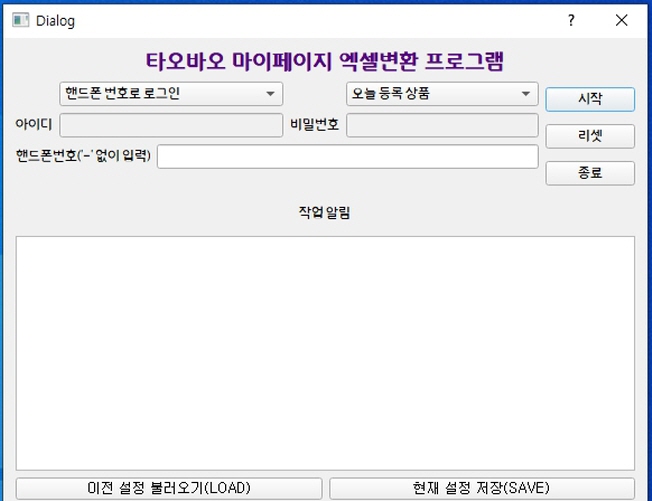
Task: Close the Dialog window with X
Action: (x=622, y=20)
